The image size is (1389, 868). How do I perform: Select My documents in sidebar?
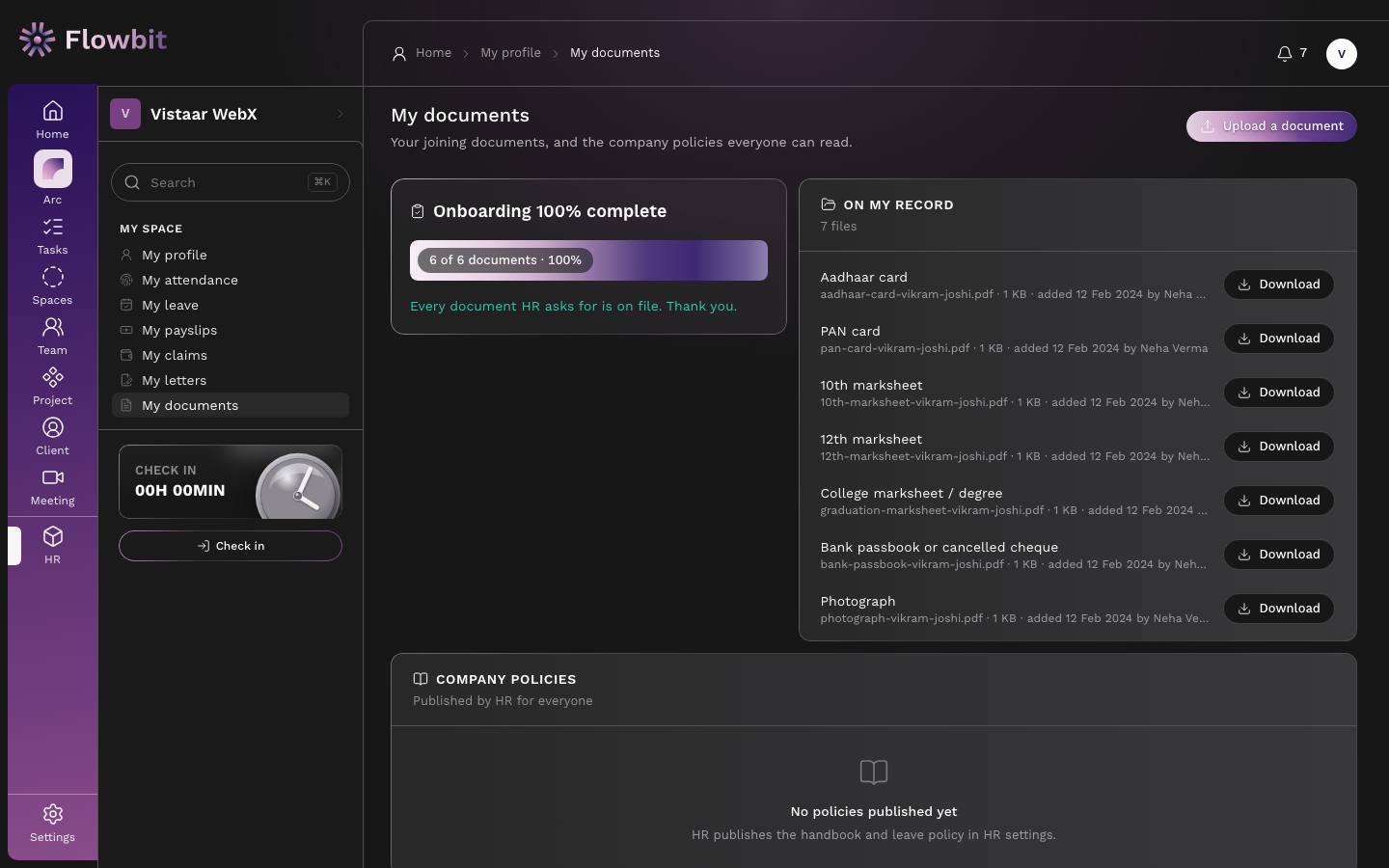pyautogui.click(x=231, y=405)
